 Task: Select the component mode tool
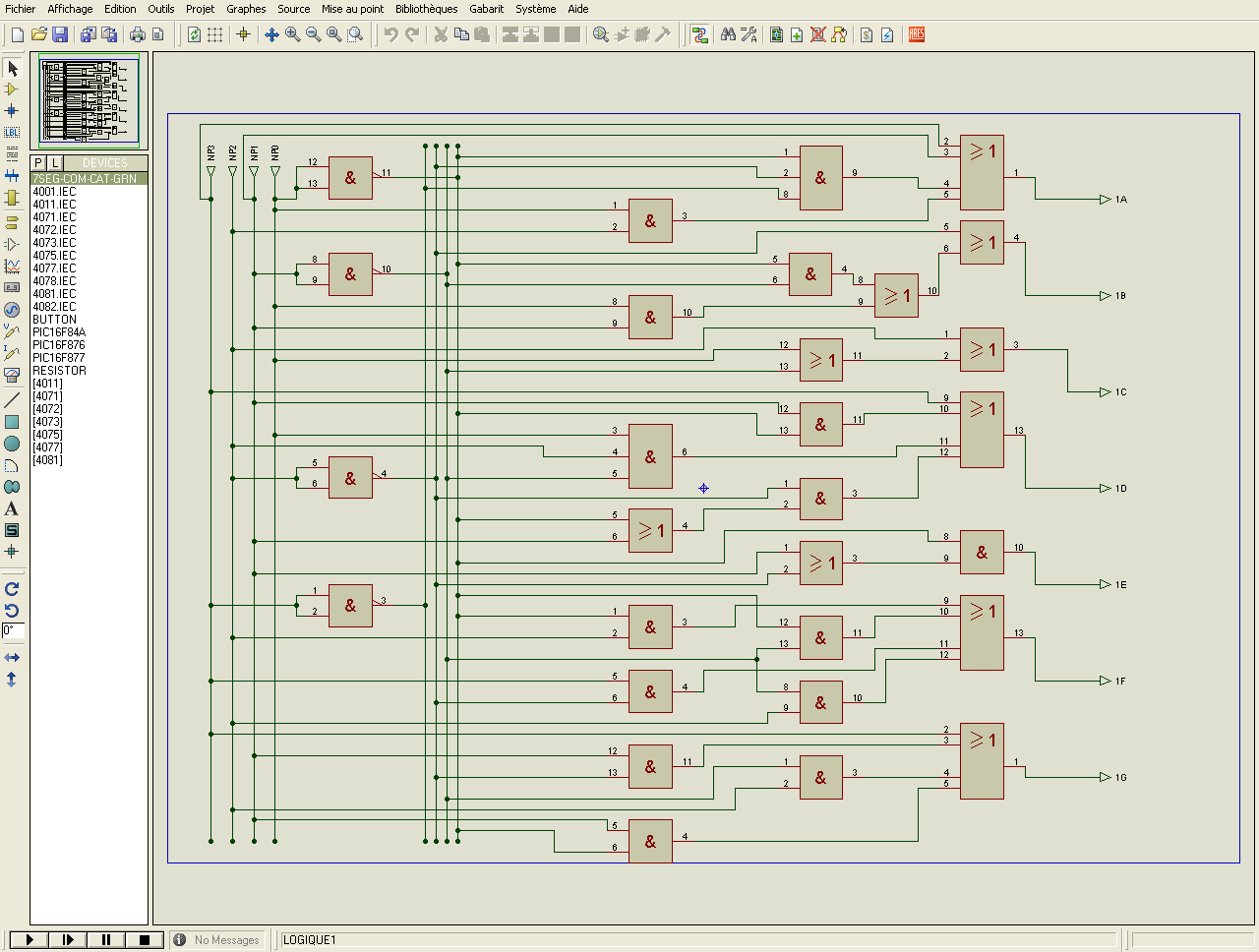click(12, 89)
